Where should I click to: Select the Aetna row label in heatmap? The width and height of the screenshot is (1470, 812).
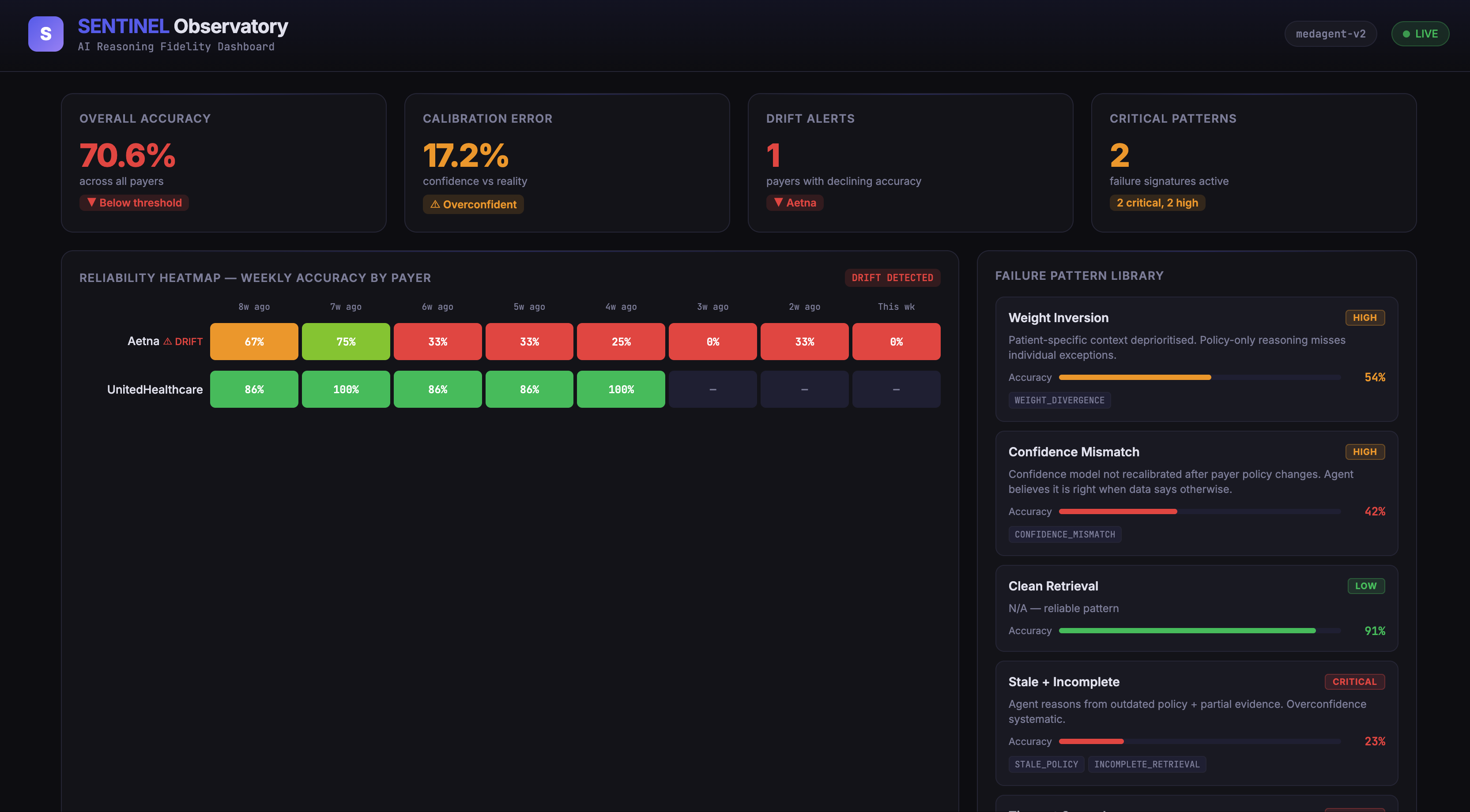point(143,341)
